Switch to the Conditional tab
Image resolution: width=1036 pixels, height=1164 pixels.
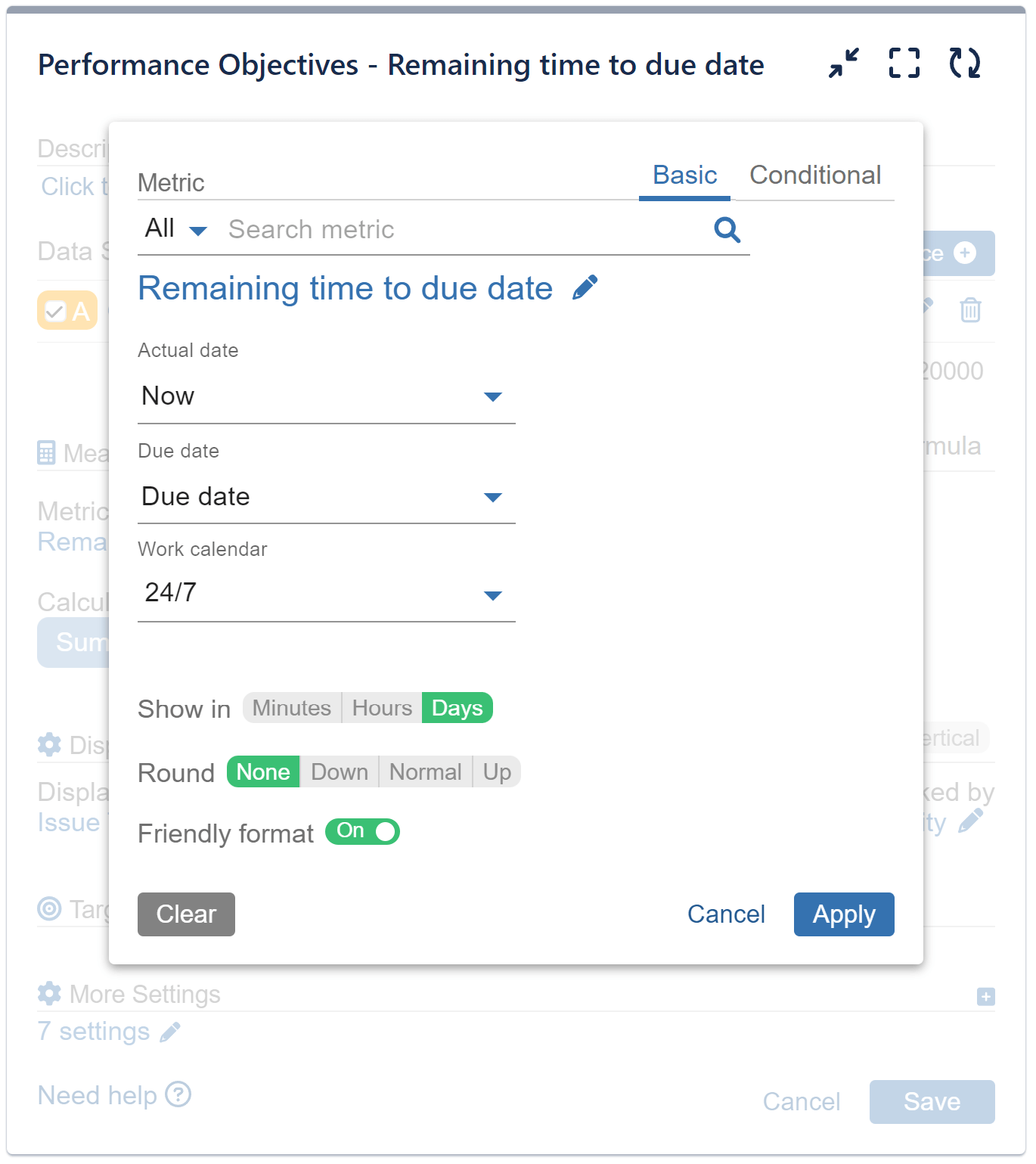tap(815, 175)
